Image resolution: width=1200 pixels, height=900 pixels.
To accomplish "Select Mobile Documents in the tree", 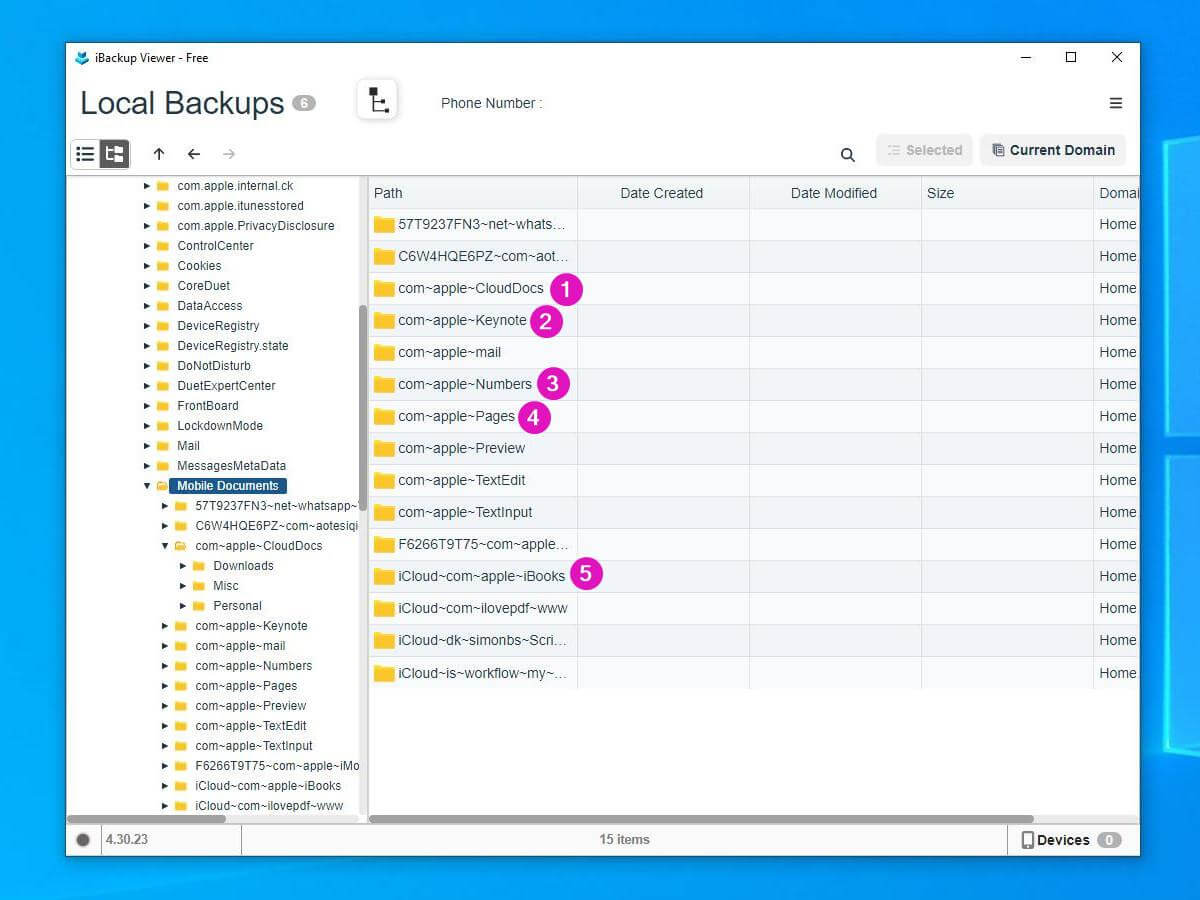I will 228,486.
